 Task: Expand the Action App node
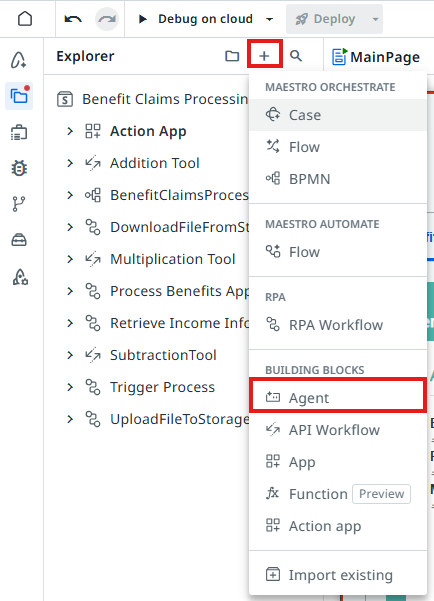coord(70,131)
